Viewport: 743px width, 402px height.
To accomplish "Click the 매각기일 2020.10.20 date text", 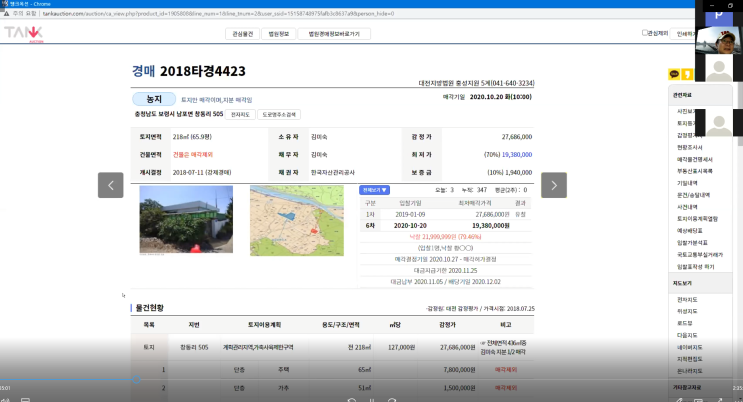I will pyautogui.click(x=487, y=97).
